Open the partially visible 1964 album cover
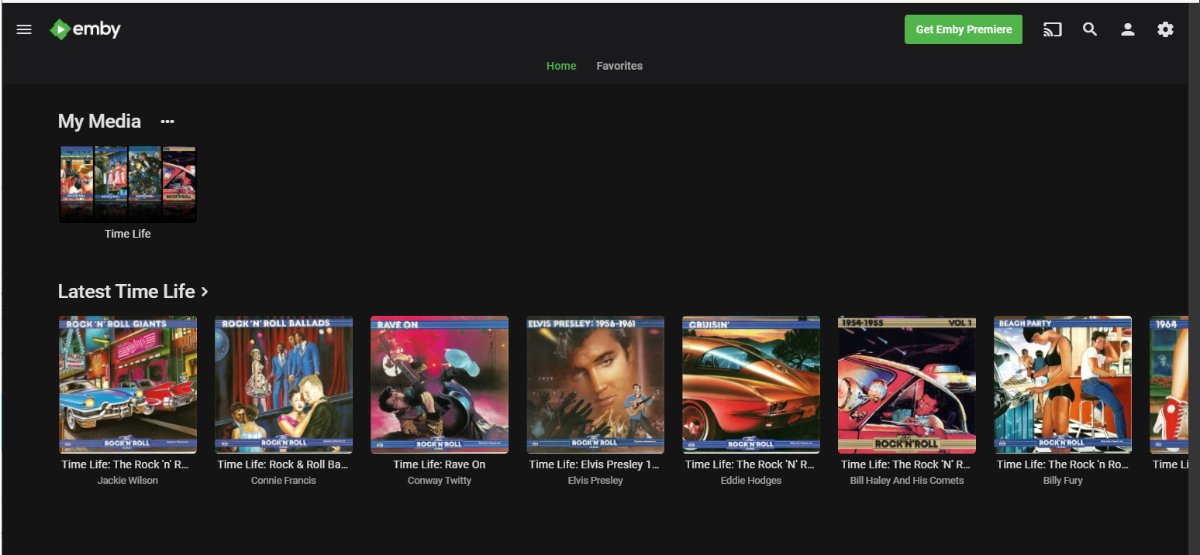The height and width of the screenshot is (555, 1200). tap(1169, 385)
